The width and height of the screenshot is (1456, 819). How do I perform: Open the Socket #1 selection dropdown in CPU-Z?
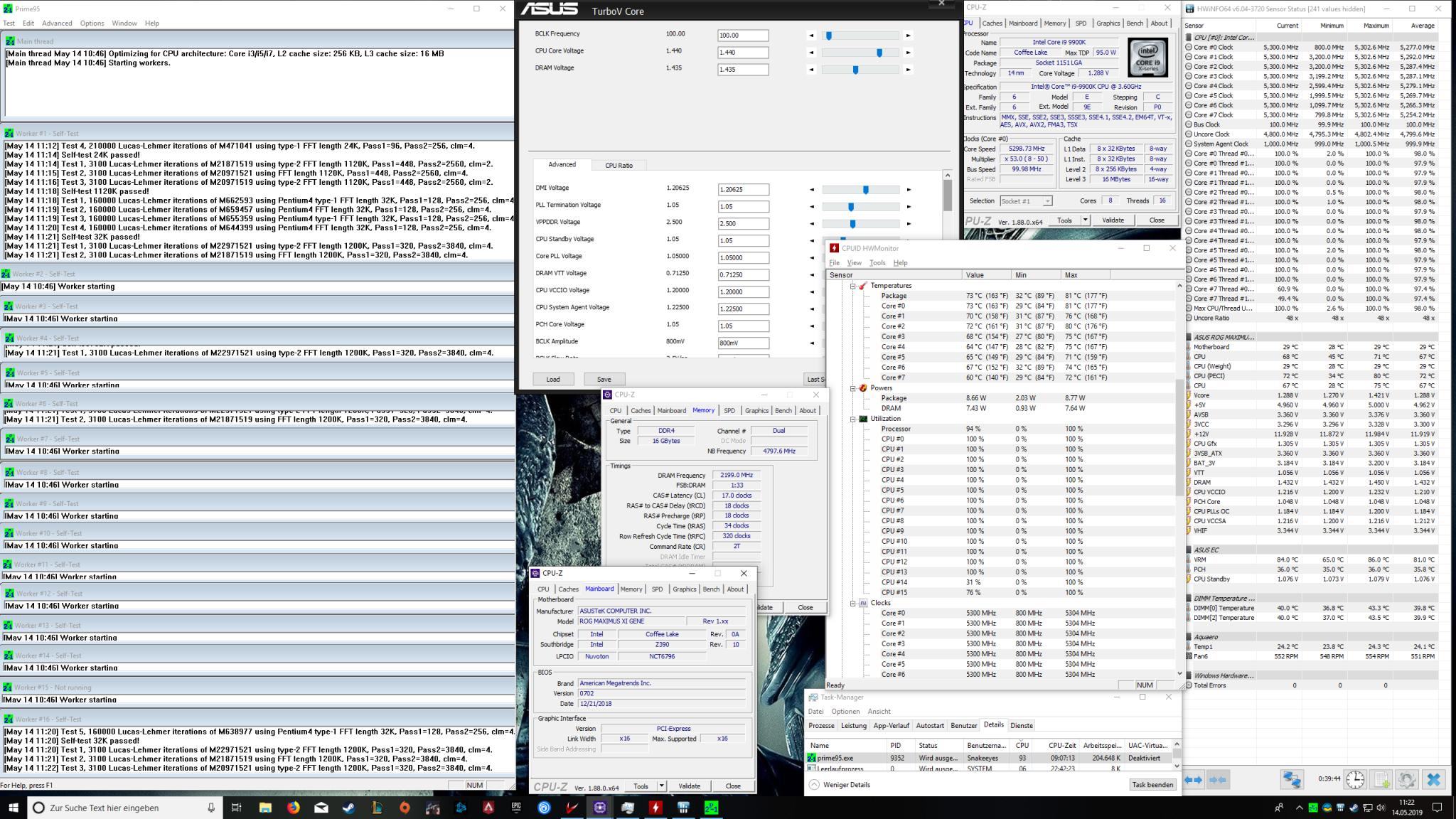click(1025, 201)
